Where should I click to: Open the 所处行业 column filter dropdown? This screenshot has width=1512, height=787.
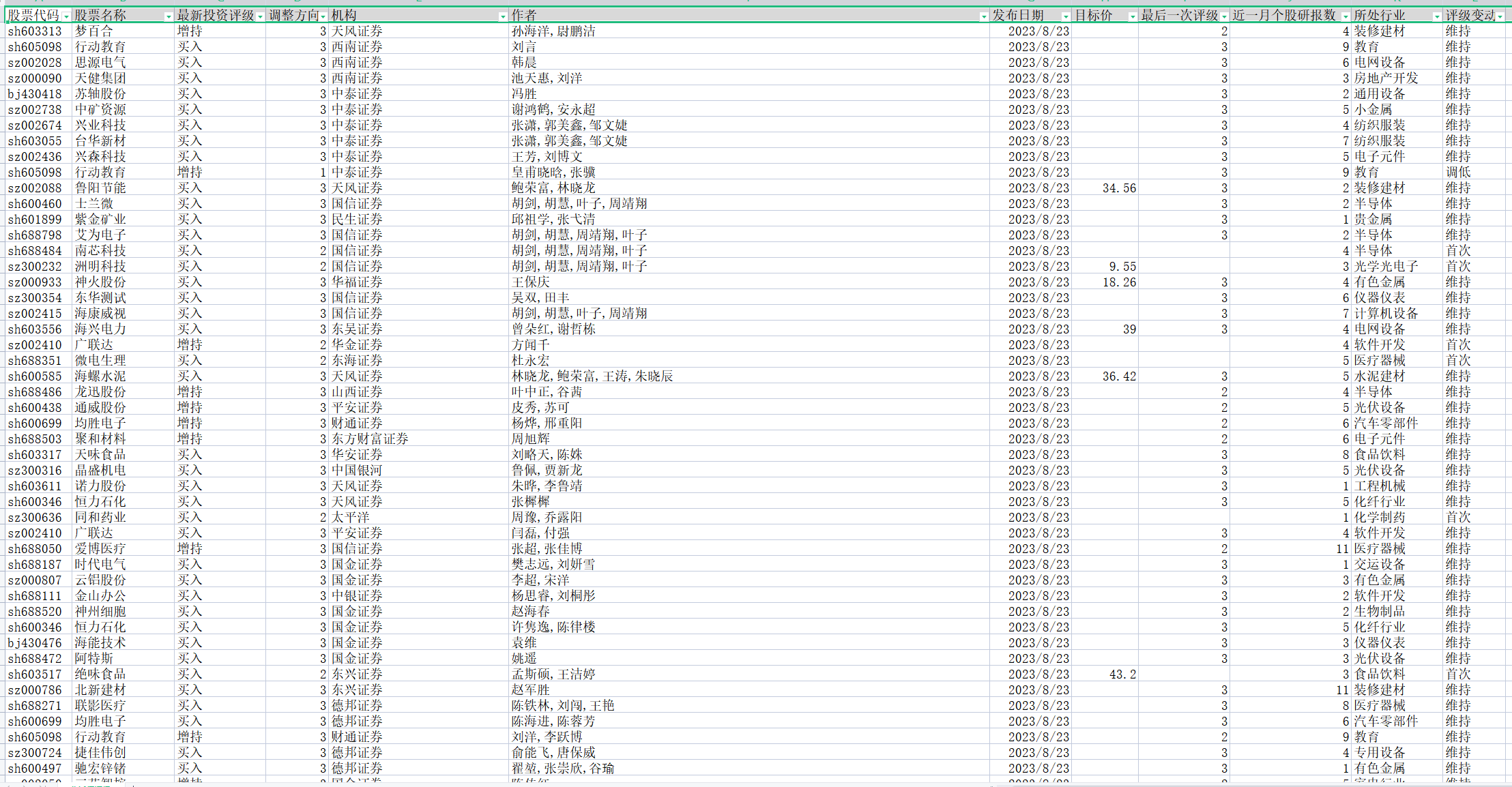click(1437, 16)
